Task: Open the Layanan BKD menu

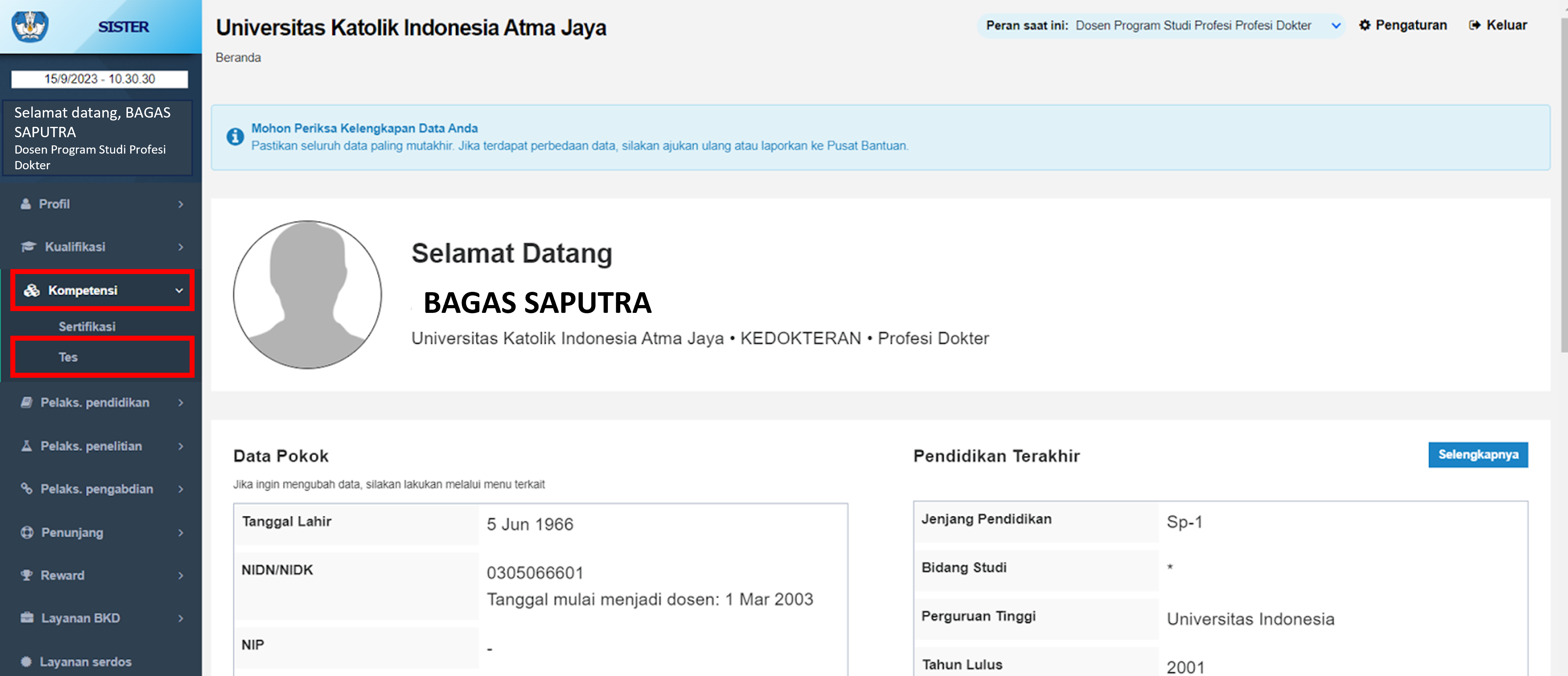Action: [x=101, y=618]
